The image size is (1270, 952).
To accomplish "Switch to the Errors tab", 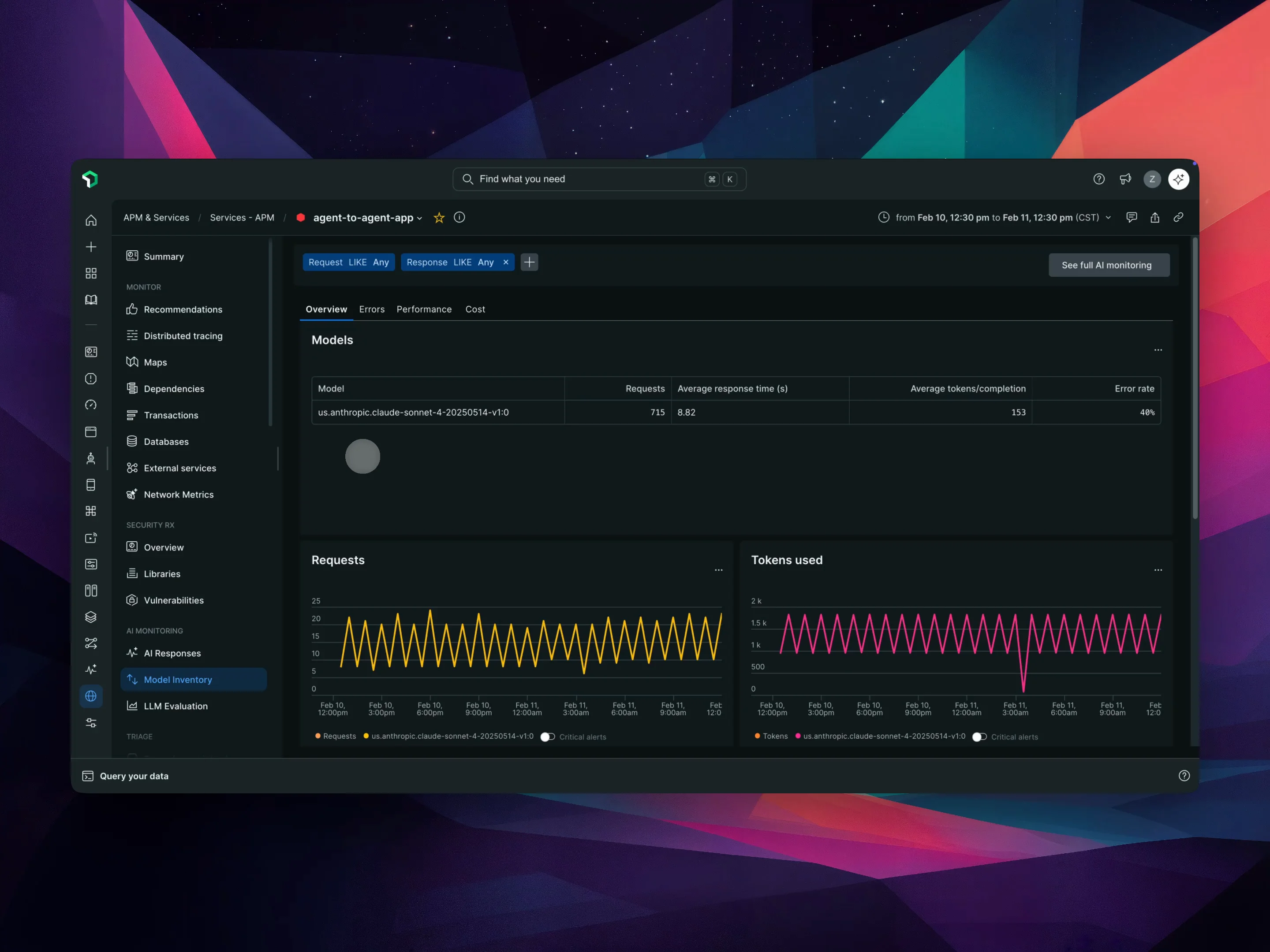I will click(372, 309).
